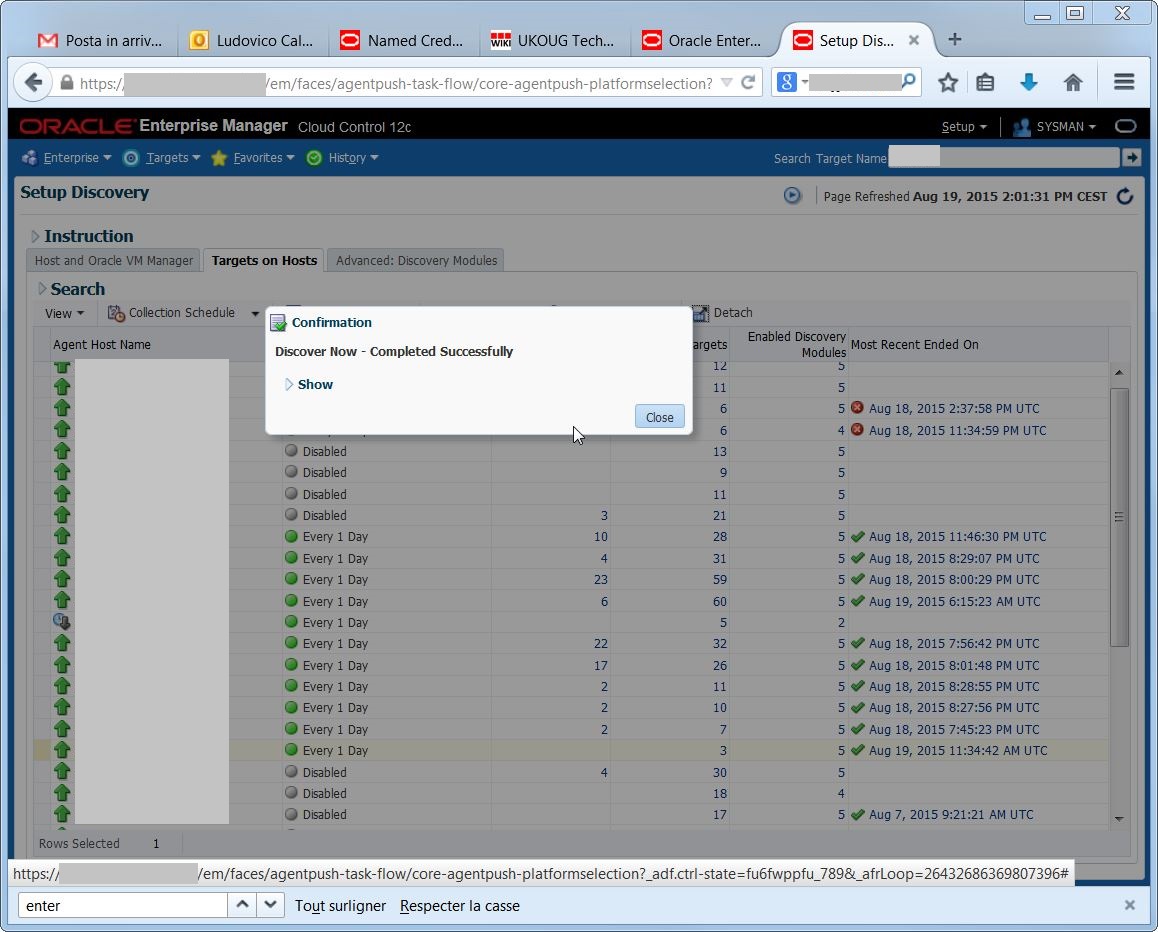Click the Confirmation dialog icon
This screenshot has width=1158, height=932.
(278, 323)
